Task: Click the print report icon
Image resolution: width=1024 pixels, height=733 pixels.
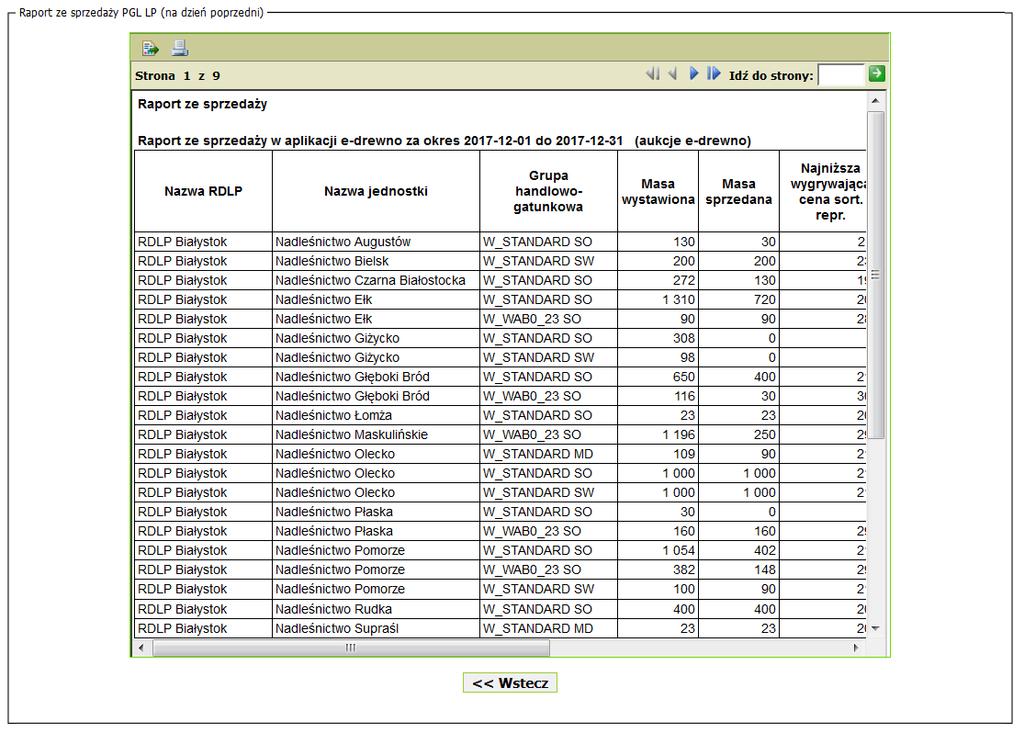Action: (180, 48)
